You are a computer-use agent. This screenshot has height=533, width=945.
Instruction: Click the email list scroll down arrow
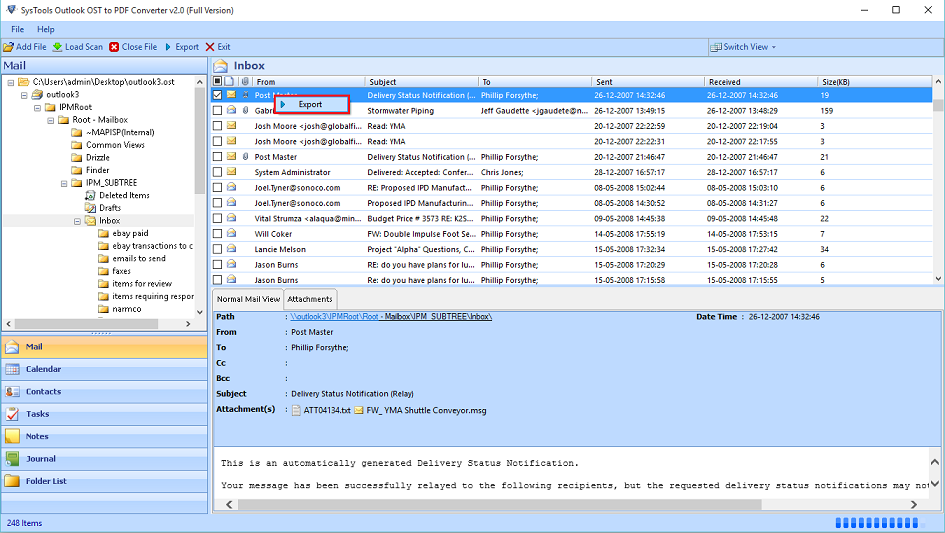click(938, 279)
